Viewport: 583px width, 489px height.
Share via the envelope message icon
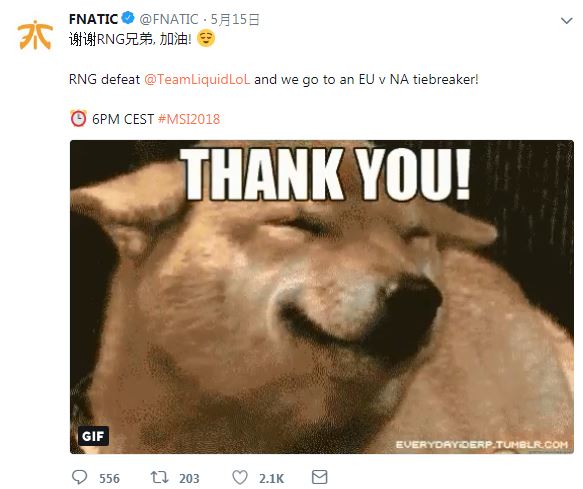point(319,477)
